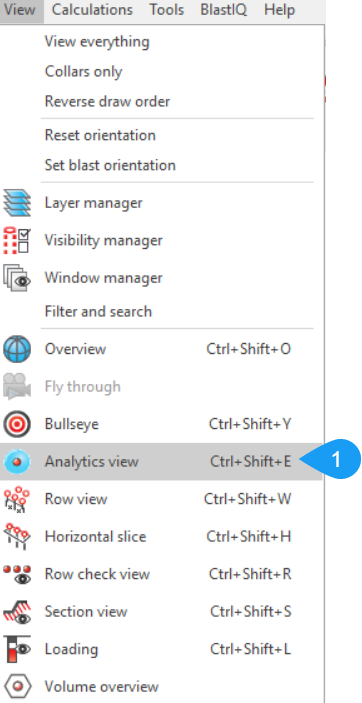
Task: Open the Help menu
Action: tap(279, 10)
